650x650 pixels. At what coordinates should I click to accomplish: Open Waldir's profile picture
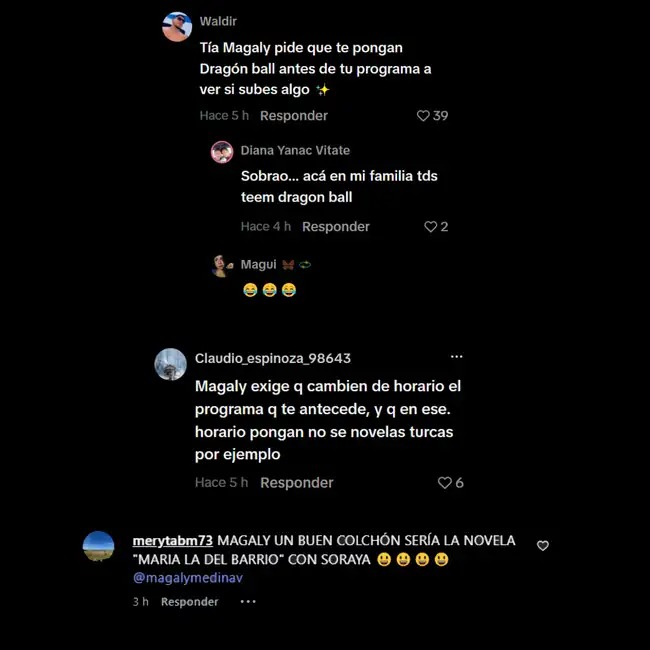(x=177, y=27)
